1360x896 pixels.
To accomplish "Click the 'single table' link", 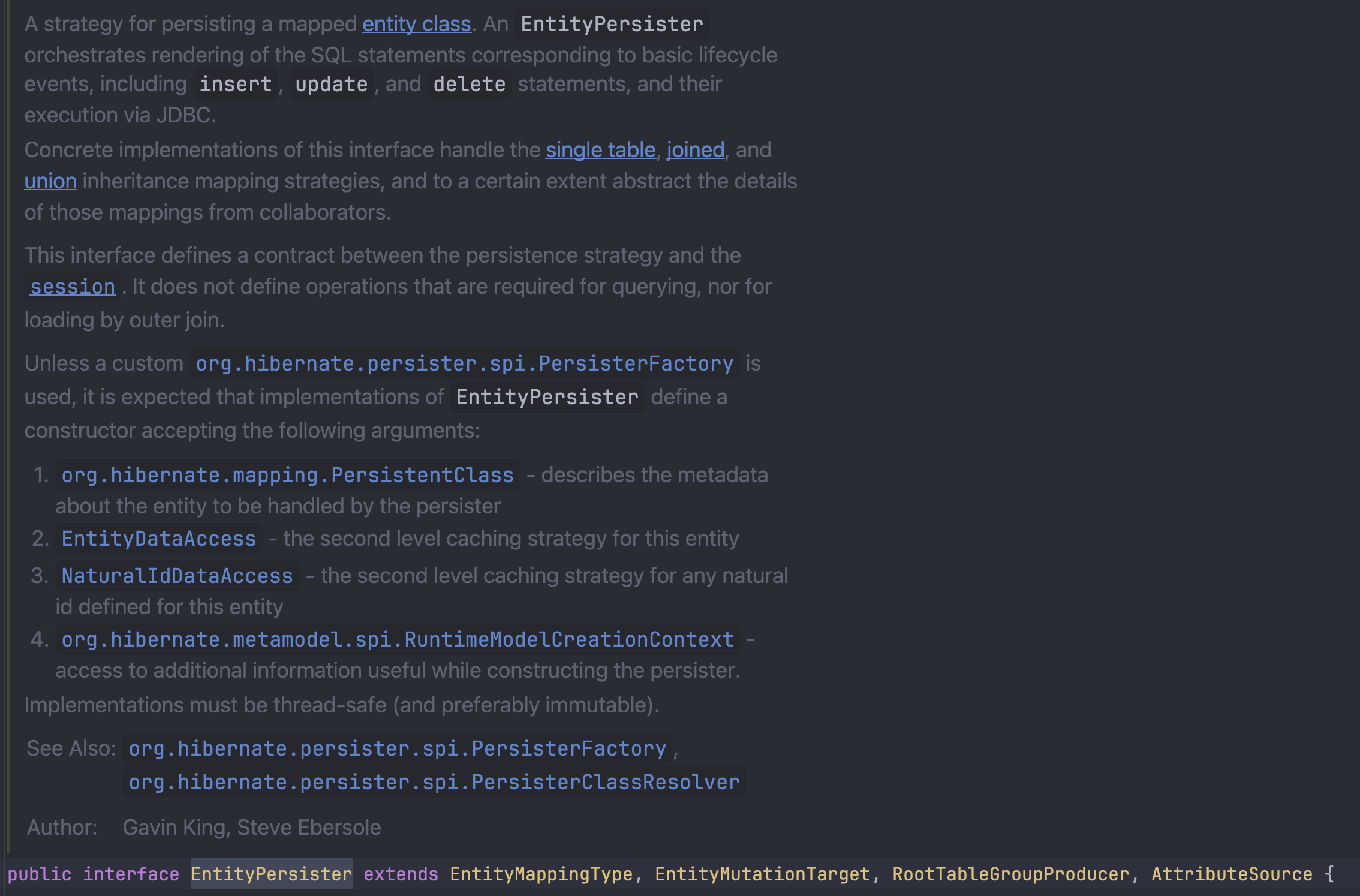I will pos(600,150).
